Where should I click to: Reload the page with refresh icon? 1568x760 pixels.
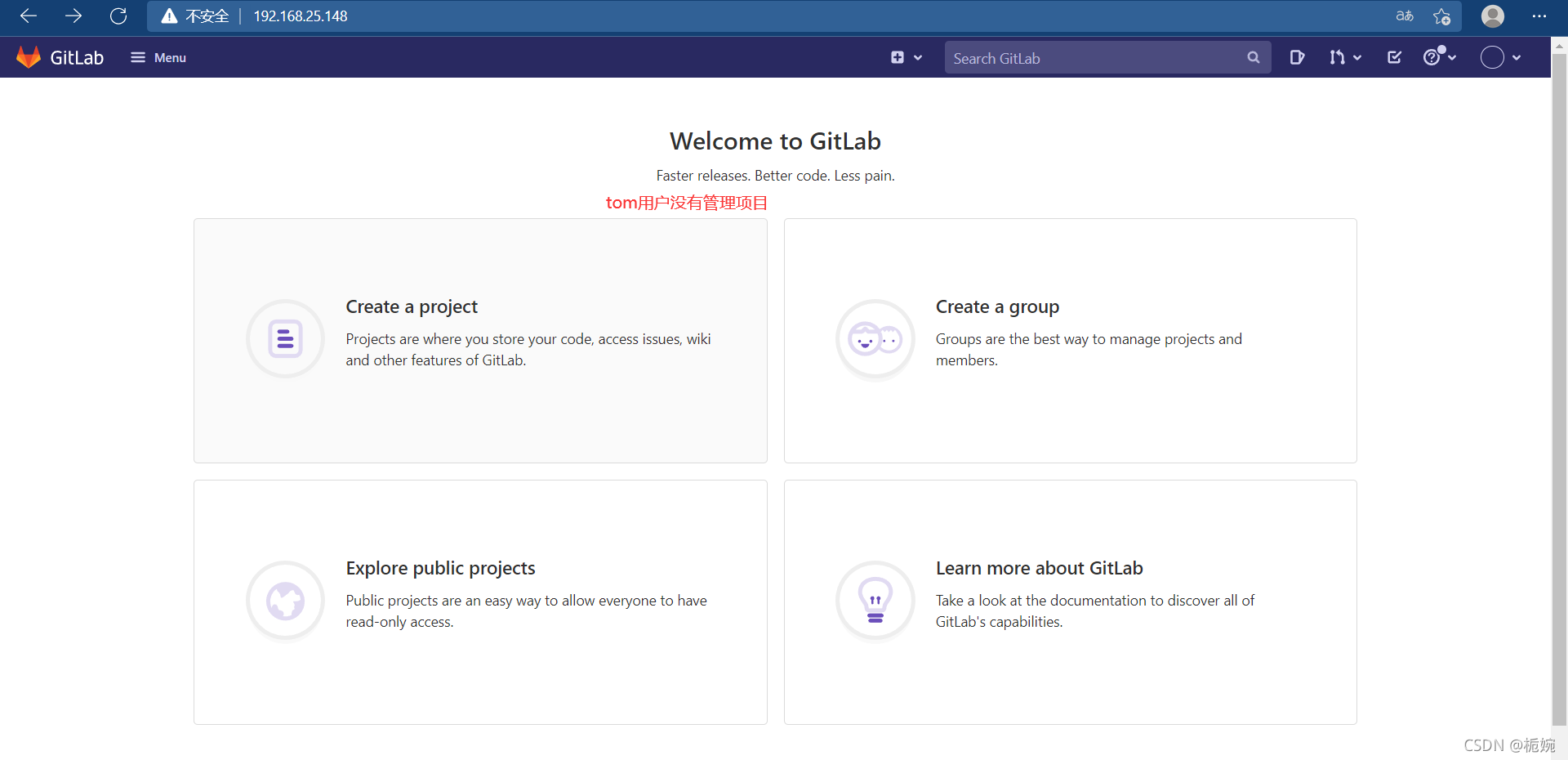[x=118, y=16]
